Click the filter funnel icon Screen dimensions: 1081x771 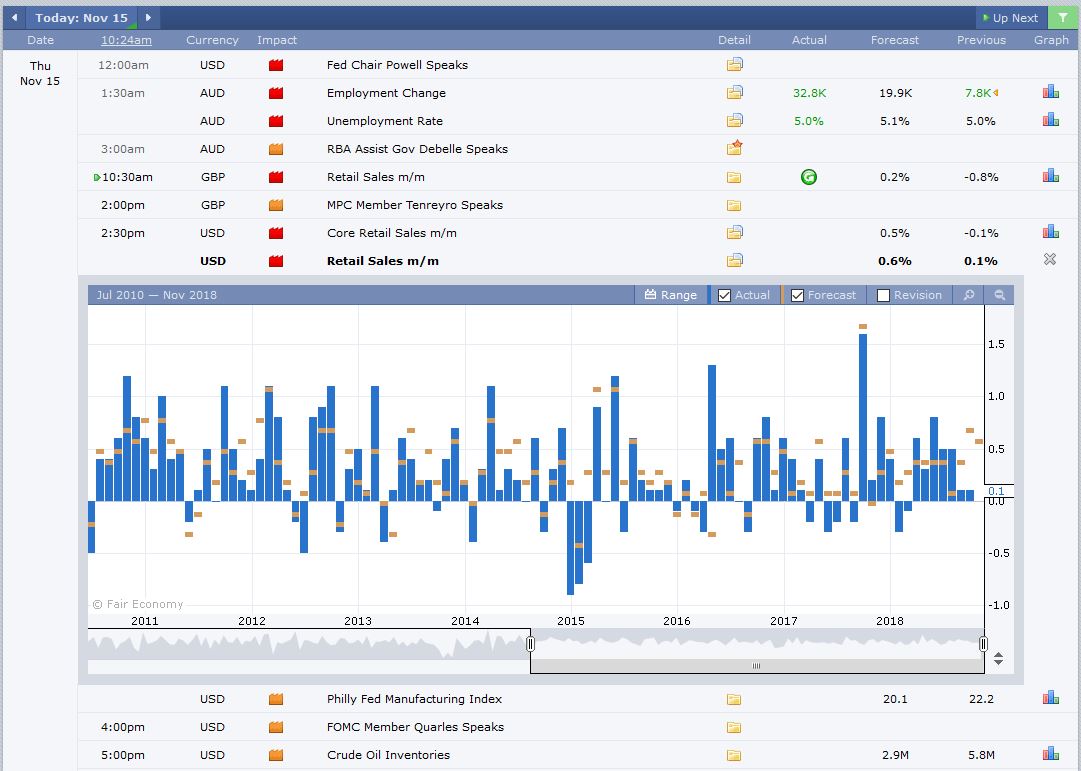click(x=1062, y=18)
